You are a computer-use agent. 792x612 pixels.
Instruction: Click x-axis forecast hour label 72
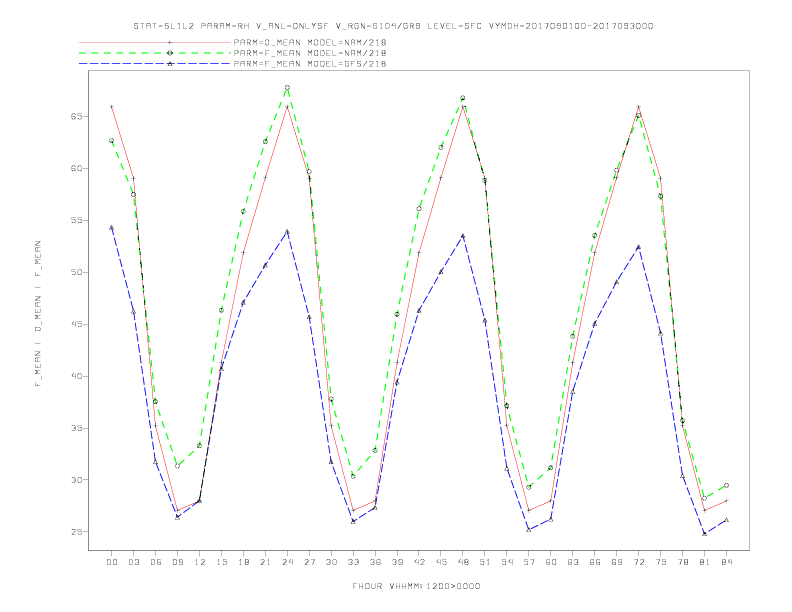638,562
